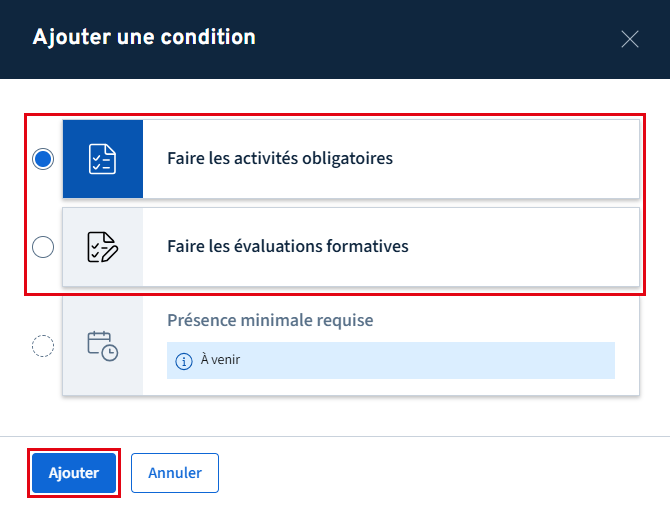Screen dimensions: 670x513
Task: Click the info icon beside À venir
Action: point(183,361)
